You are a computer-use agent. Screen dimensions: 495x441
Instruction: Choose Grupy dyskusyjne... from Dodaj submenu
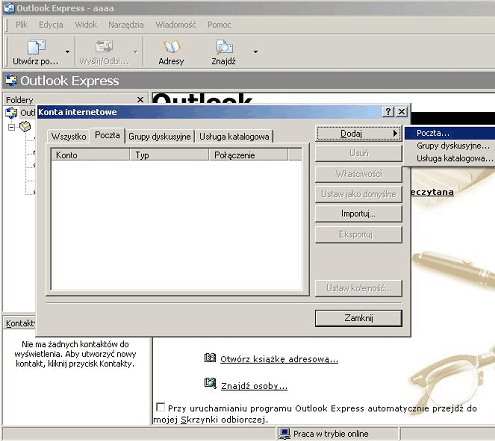point(450,146)
